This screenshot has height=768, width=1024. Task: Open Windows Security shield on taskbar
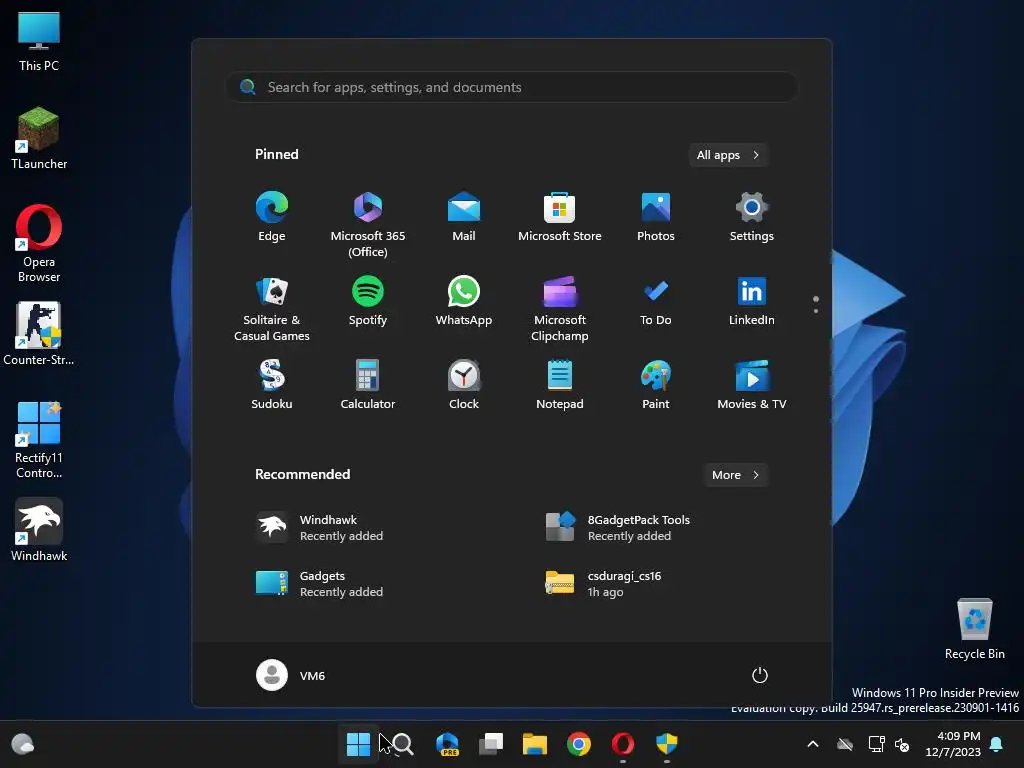click(x=667, y=744)
